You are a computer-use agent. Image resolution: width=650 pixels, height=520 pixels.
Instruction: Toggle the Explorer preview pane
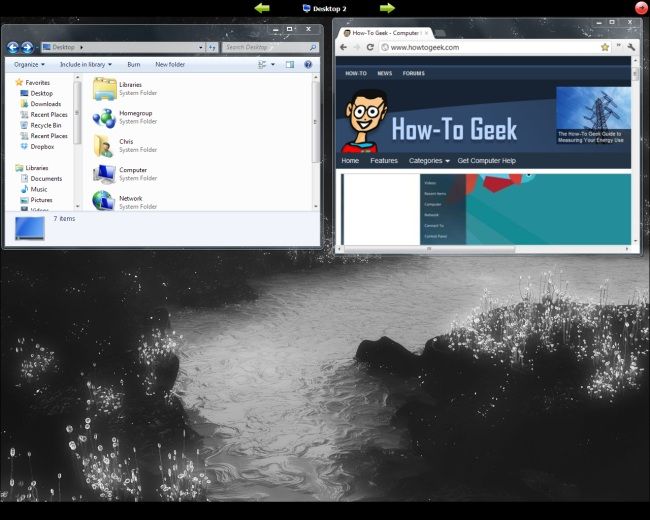click(290, 64)
